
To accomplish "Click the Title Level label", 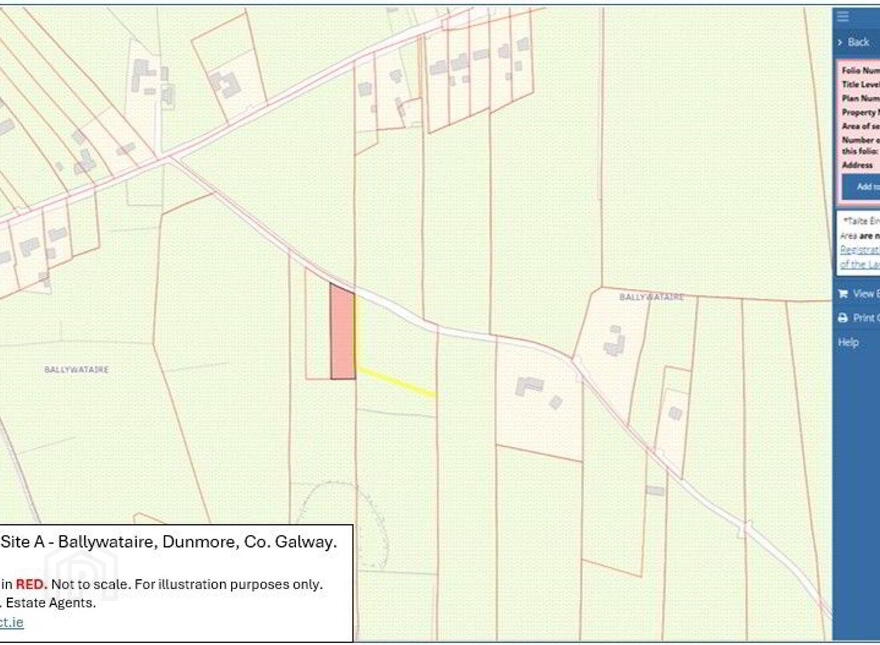I will (860, 84).
